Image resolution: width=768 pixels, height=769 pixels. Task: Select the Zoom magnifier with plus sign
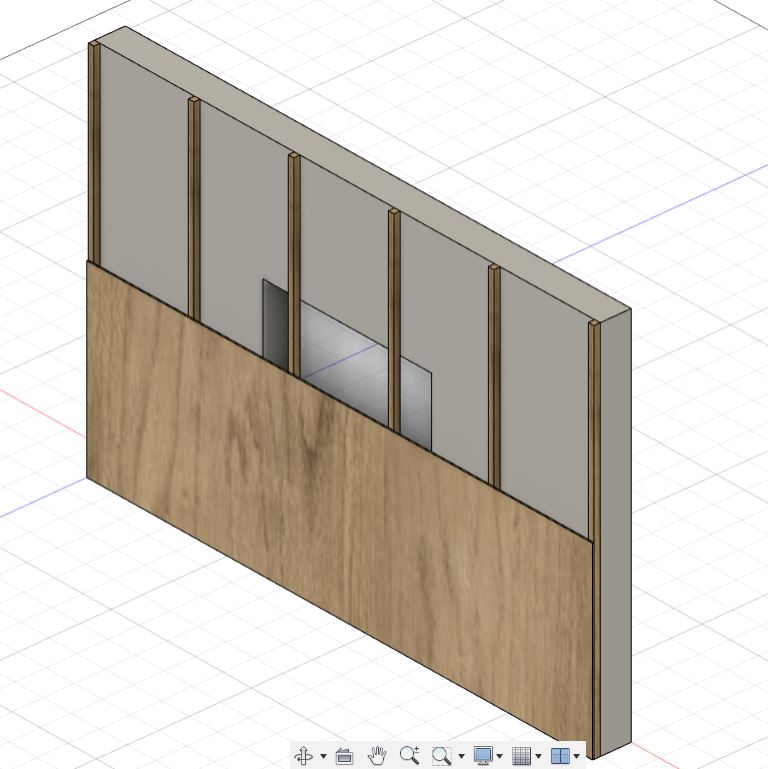coord(409,756)
